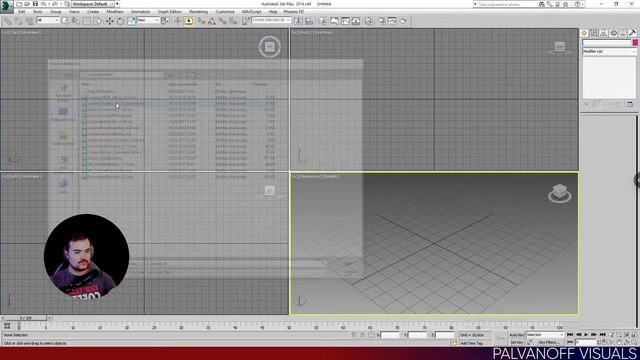Click the Render Production teapot icon

403,21
